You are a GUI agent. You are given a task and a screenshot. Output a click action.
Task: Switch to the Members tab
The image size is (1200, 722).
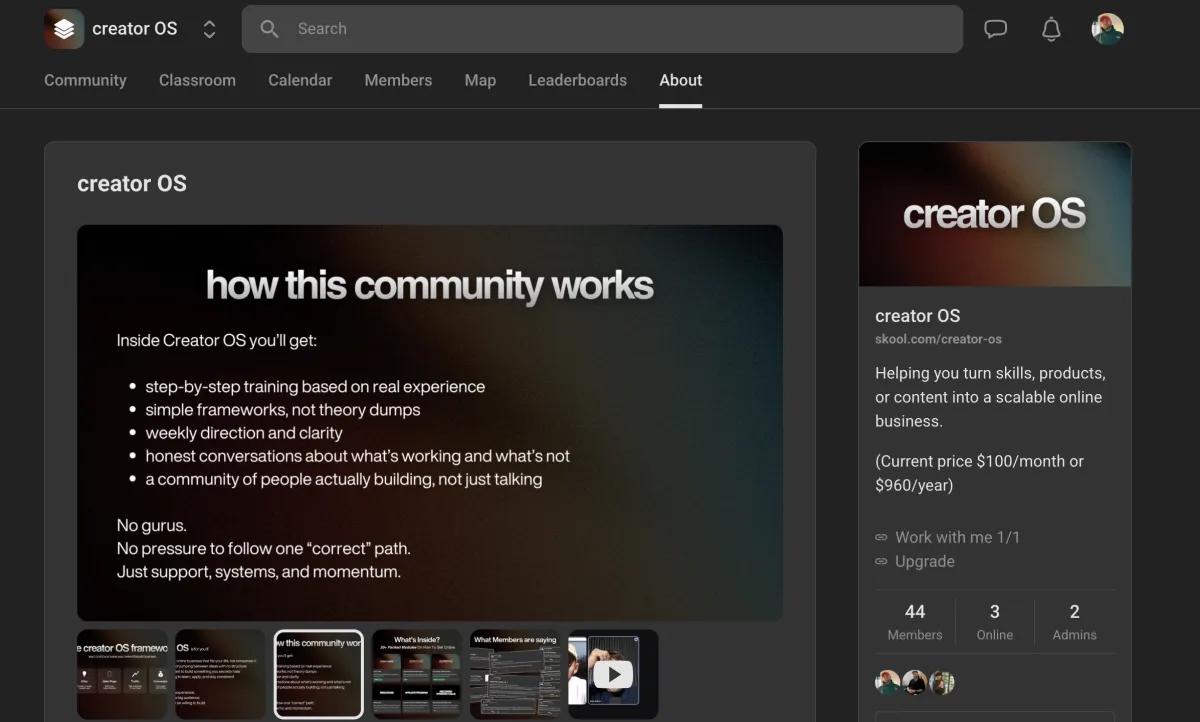(x=398, y=80)
